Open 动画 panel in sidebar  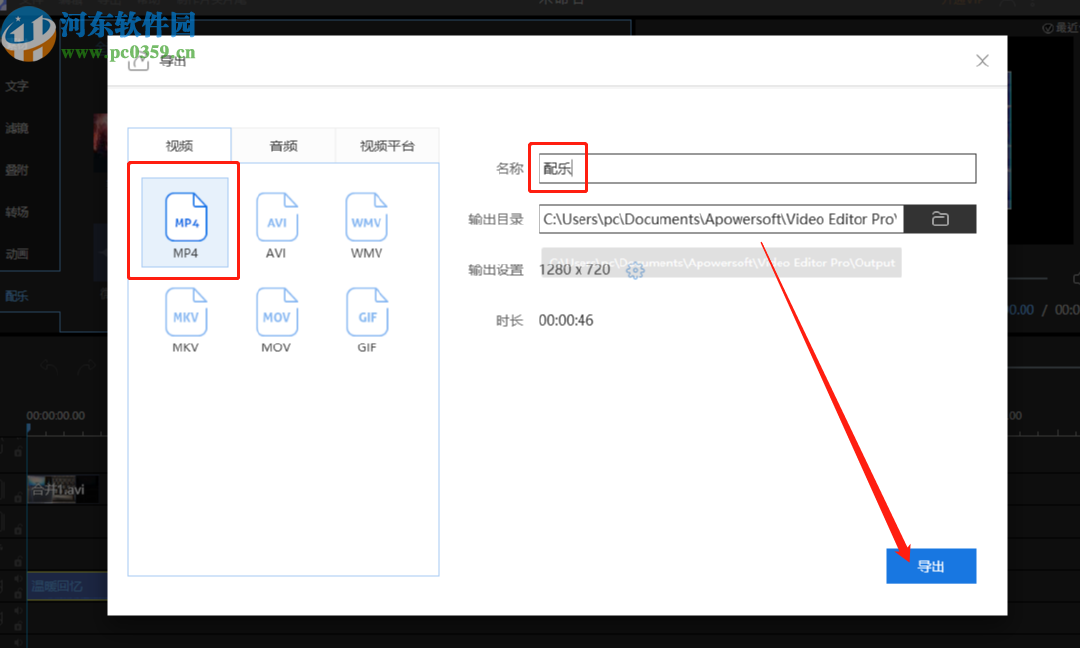17,254
